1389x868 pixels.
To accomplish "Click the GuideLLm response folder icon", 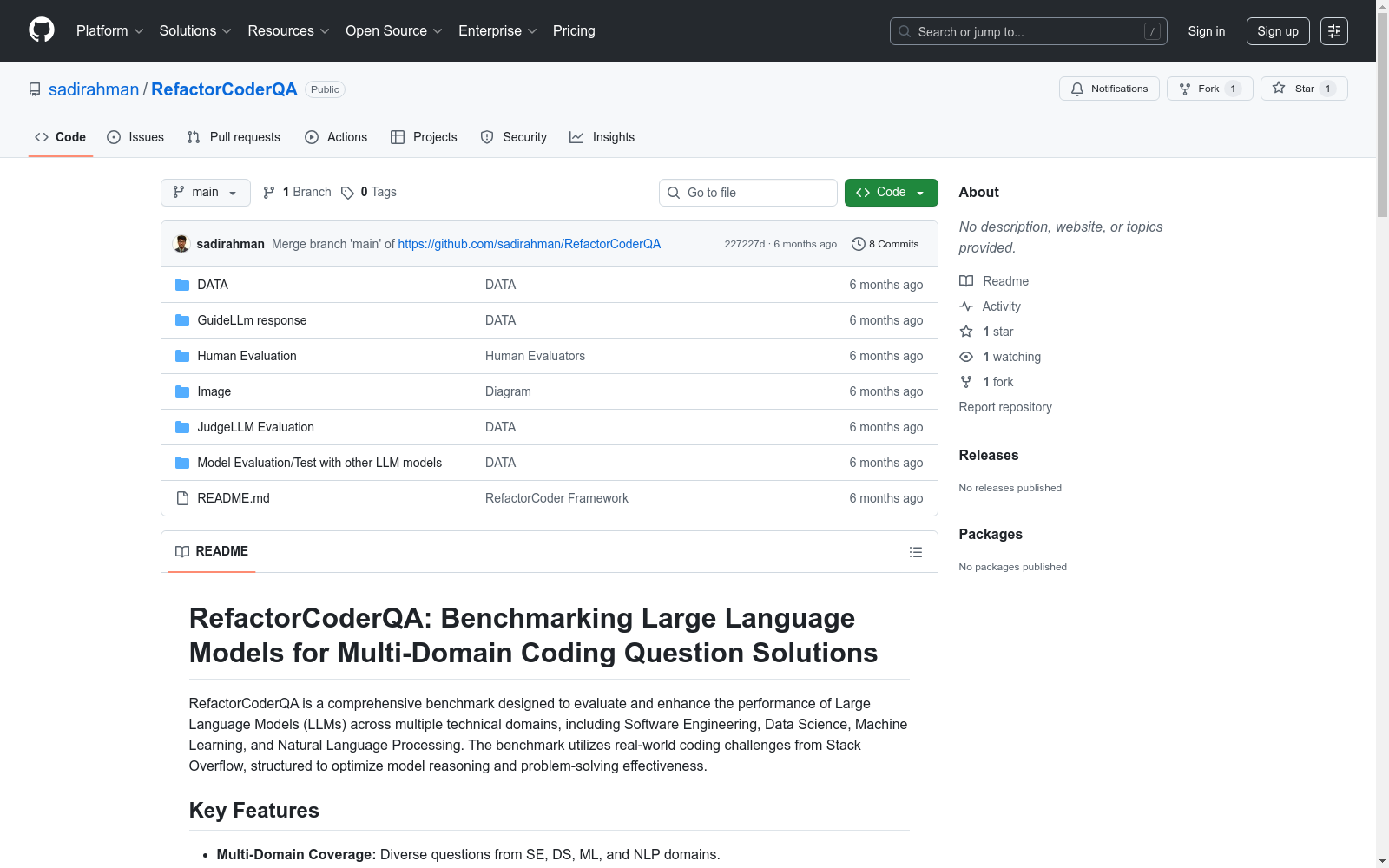I will (182, 320).
